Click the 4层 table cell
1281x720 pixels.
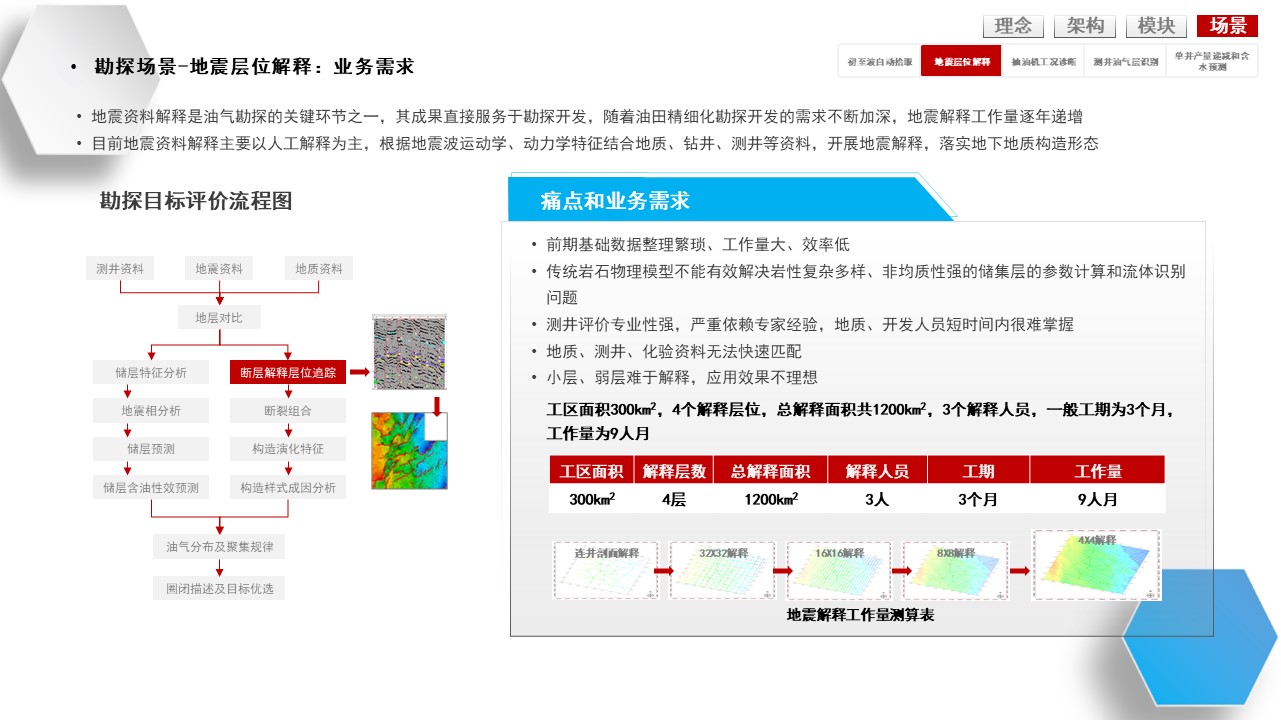674,499
